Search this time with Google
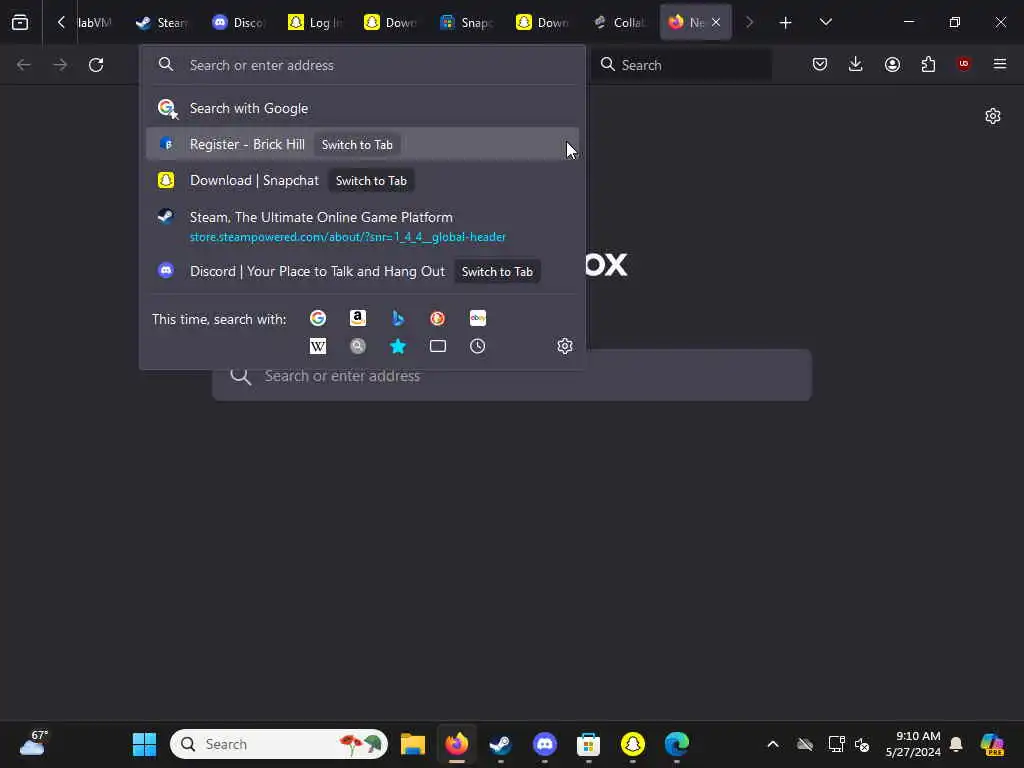The width and height of the screenshot is (1024, 768). pyautogui.click(x=318, y=318)
